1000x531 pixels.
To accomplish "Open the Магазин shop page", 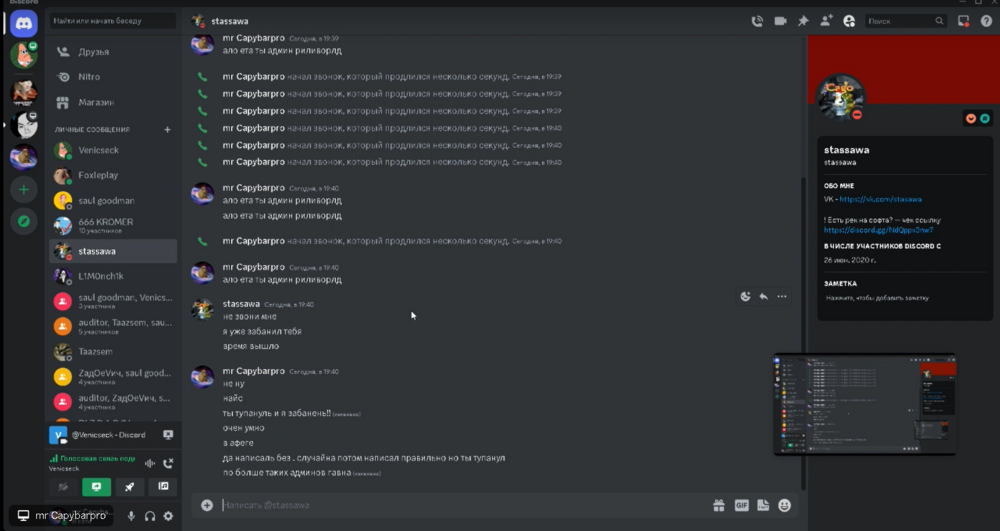I will 113,102.
